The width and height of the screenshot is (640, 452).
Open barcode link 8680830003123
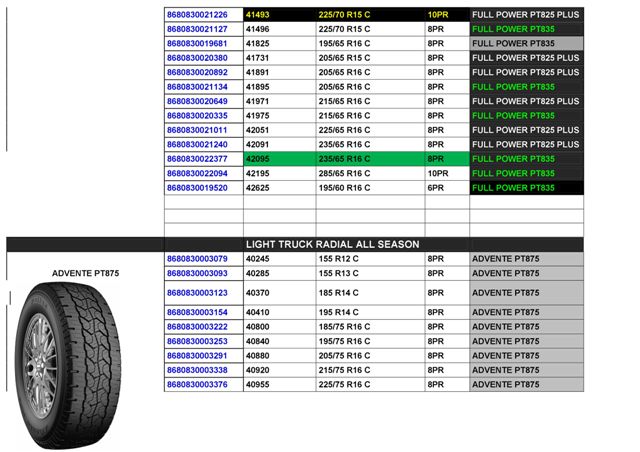click(x=197, y=293)
